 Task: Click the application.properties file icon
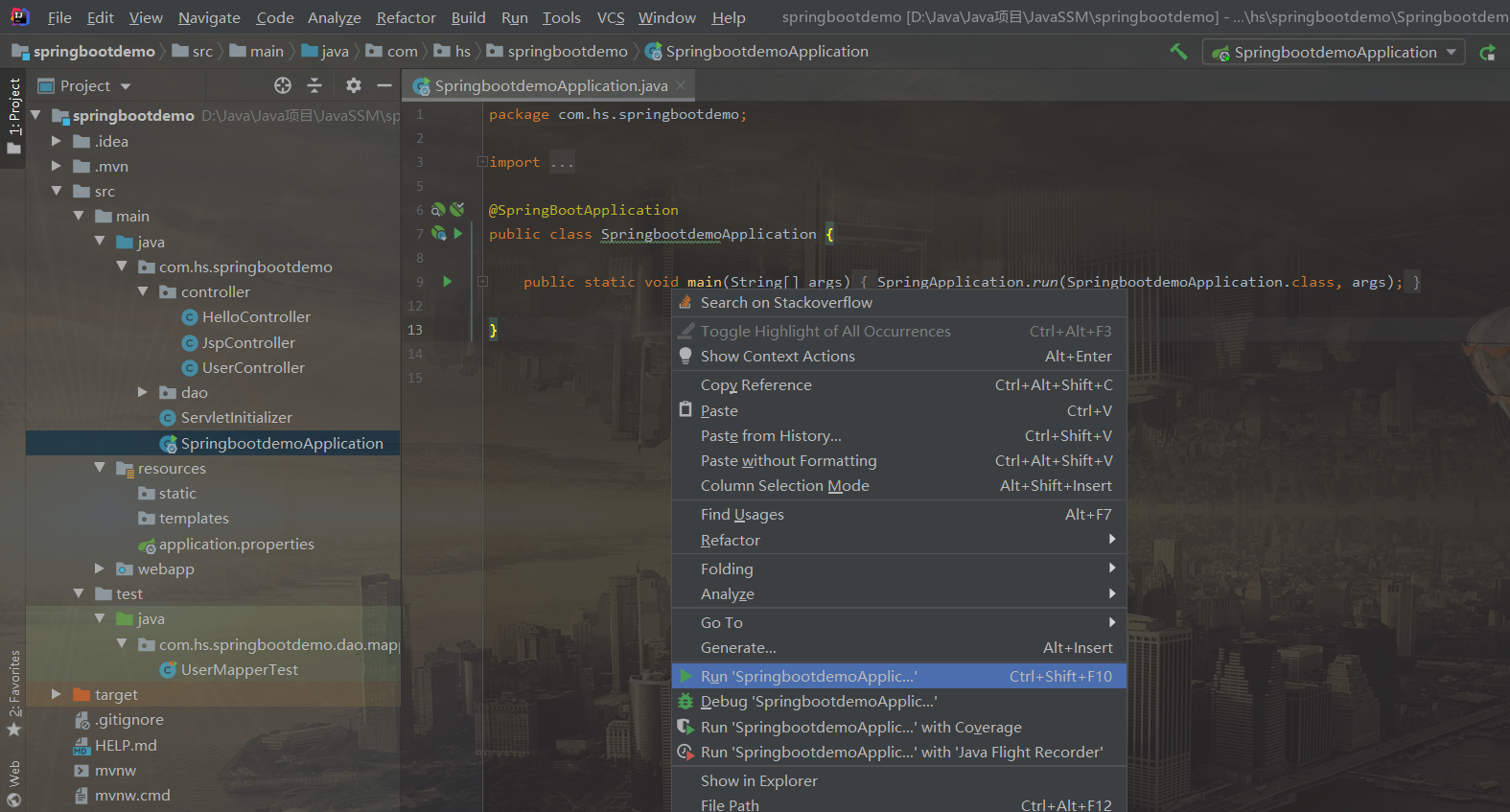[147, 545]
